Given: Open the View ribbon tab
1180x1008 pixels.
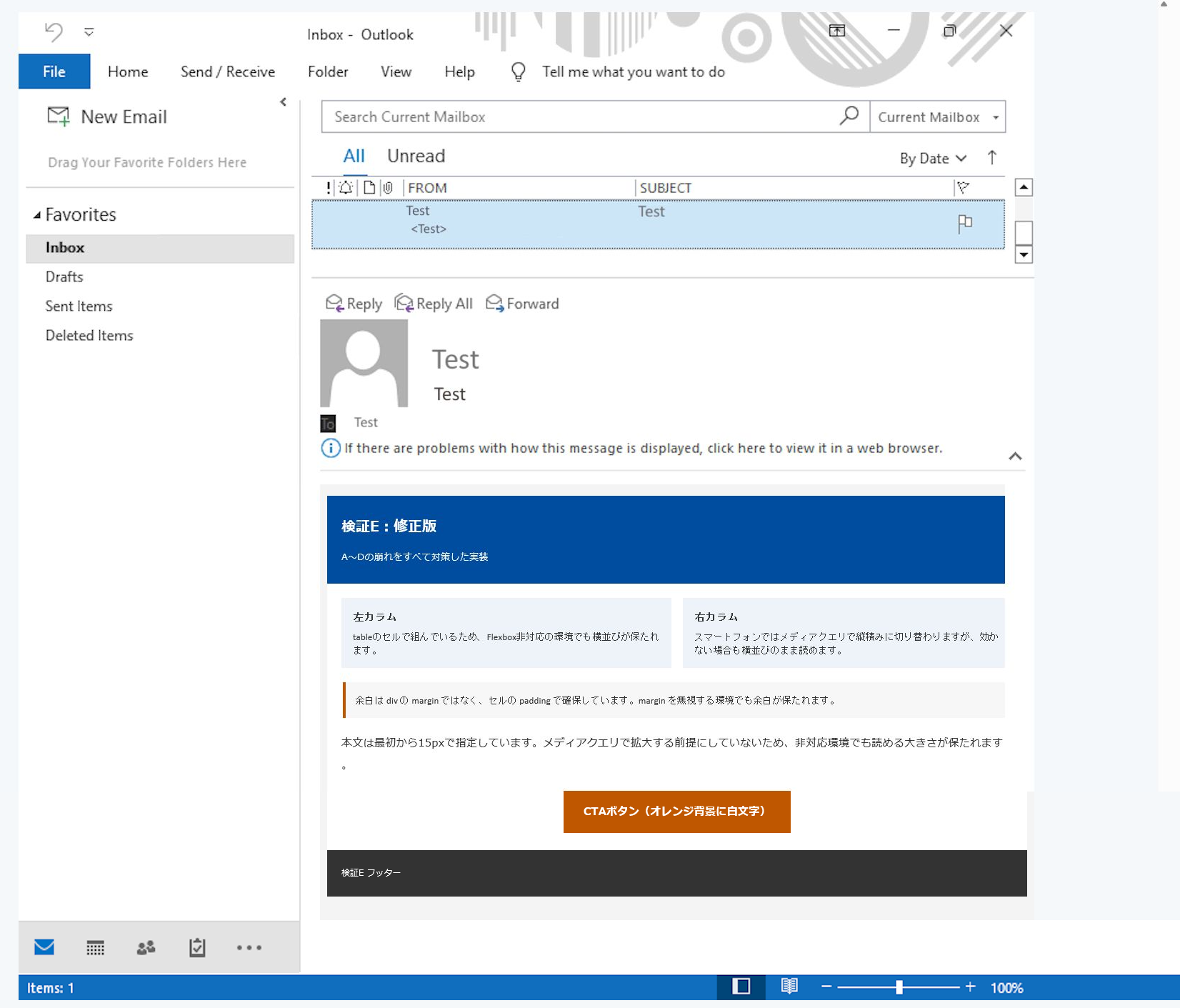Looking at the screenshot, I should 396,71.
